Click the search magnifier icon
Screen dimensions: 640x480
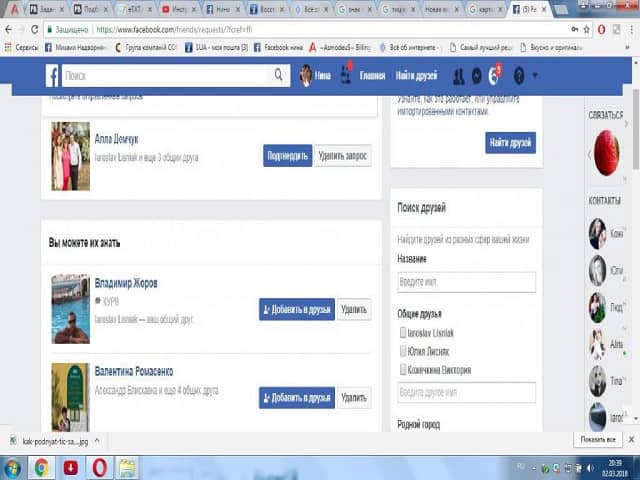278,75
